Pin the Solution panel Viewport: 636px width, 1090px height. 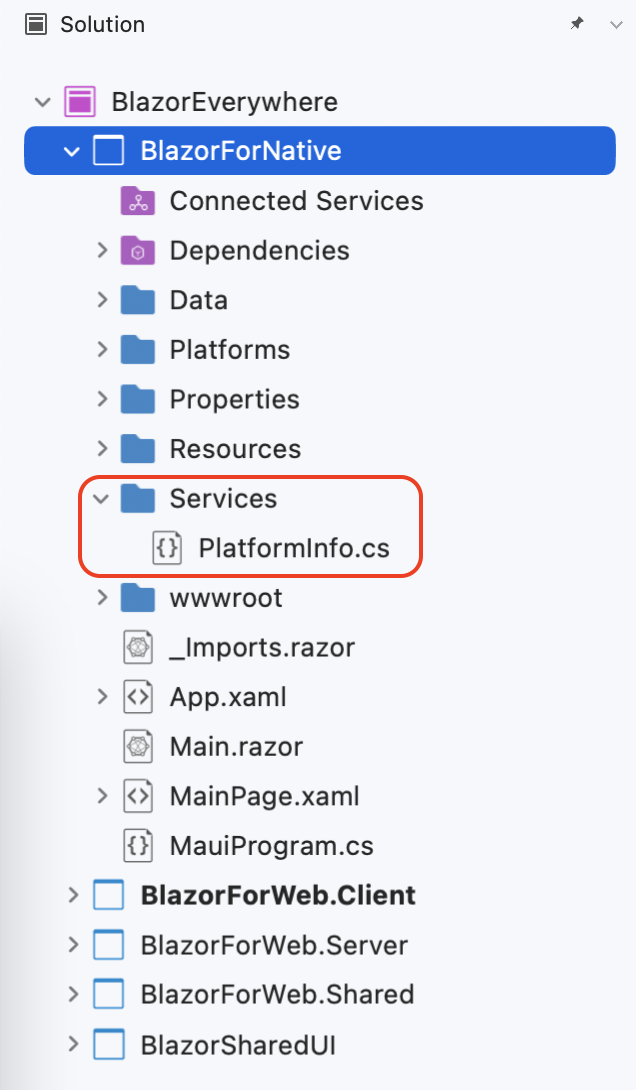click(x=577, y=24)
